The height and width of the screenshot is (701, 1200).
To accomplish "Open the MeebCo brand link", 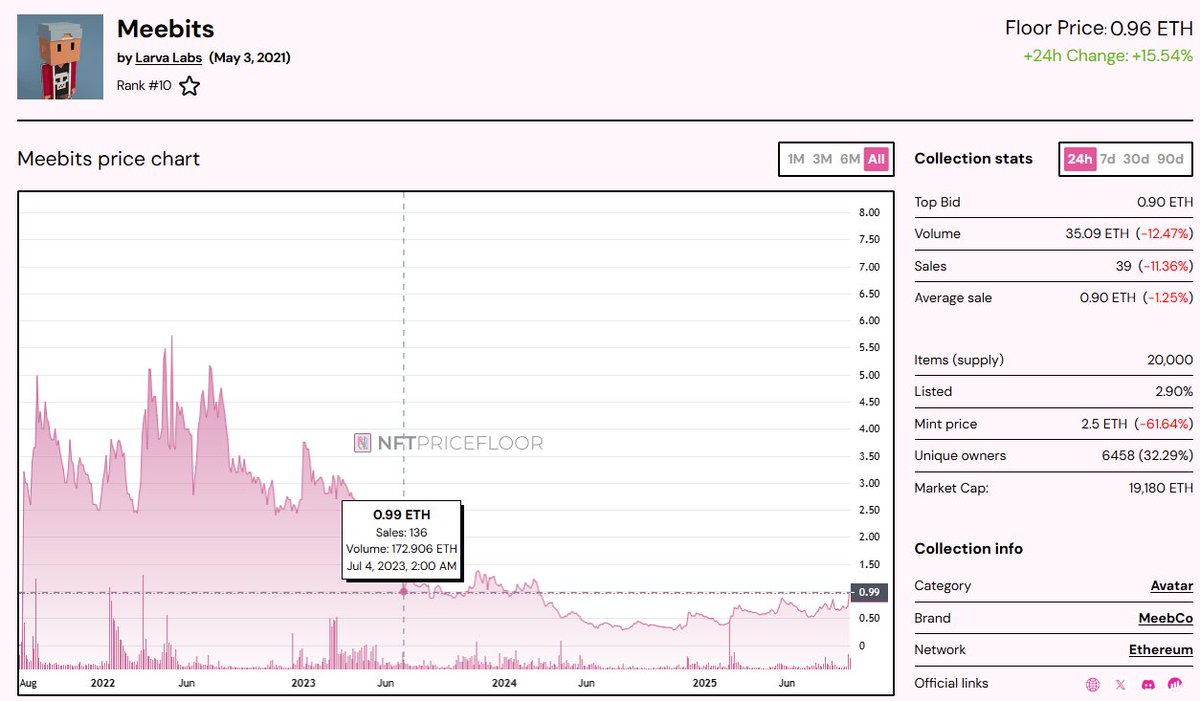I will click(1166, 618).
